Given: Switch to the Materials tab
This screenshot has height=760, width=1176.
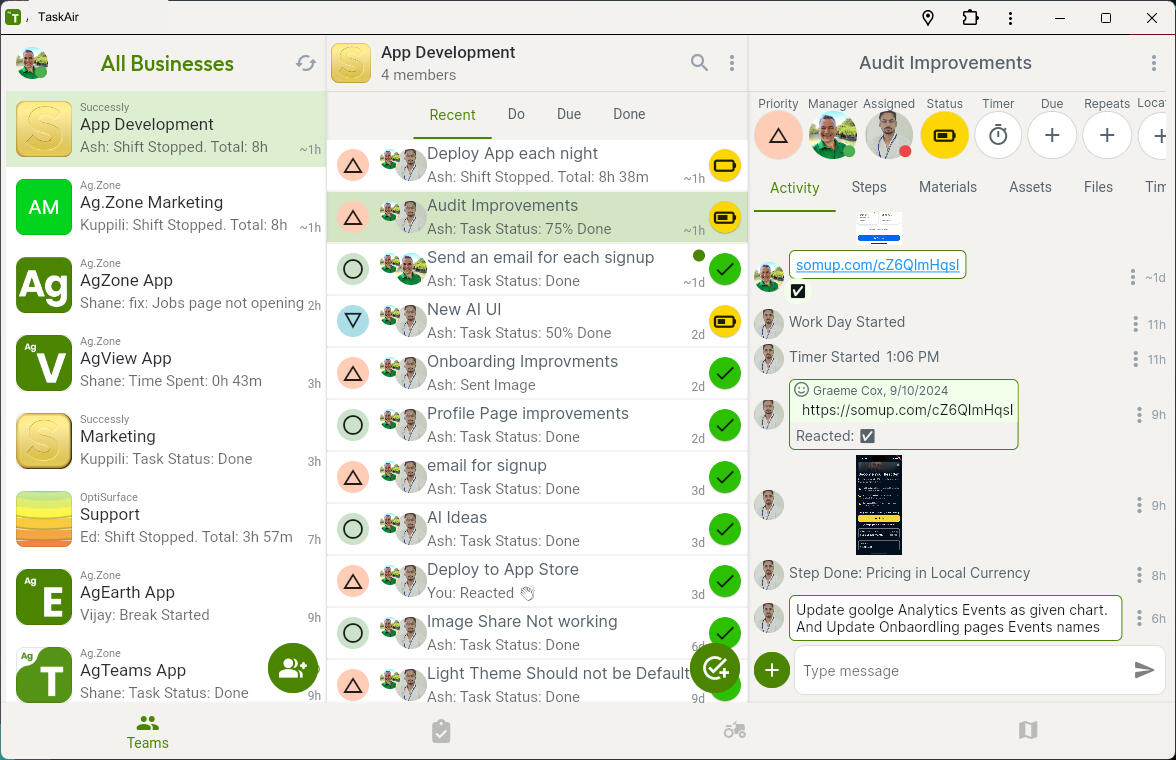Looking at the screenshot, I should 947,187.
